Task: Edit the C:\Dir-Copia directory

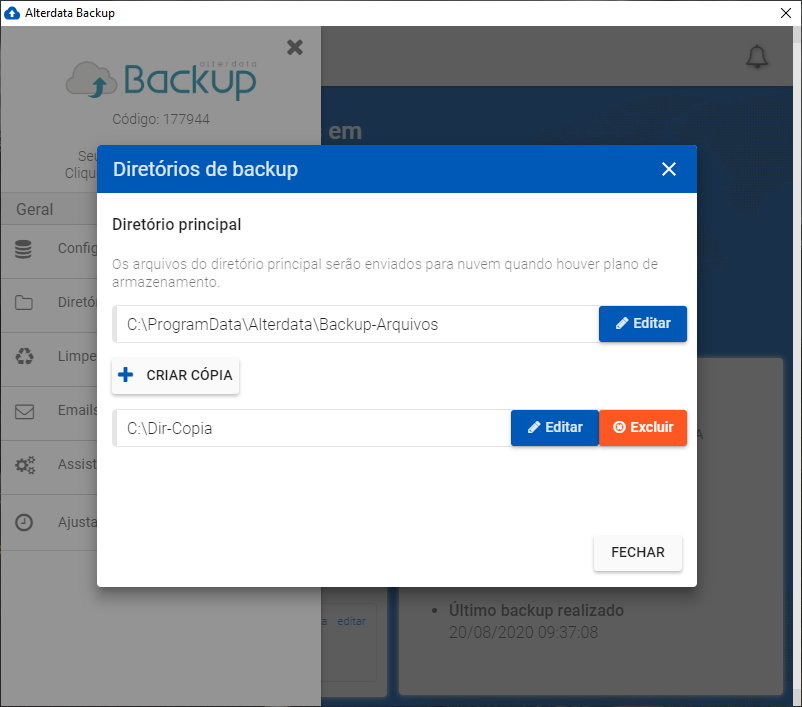Action: click(x=555, y=428)
